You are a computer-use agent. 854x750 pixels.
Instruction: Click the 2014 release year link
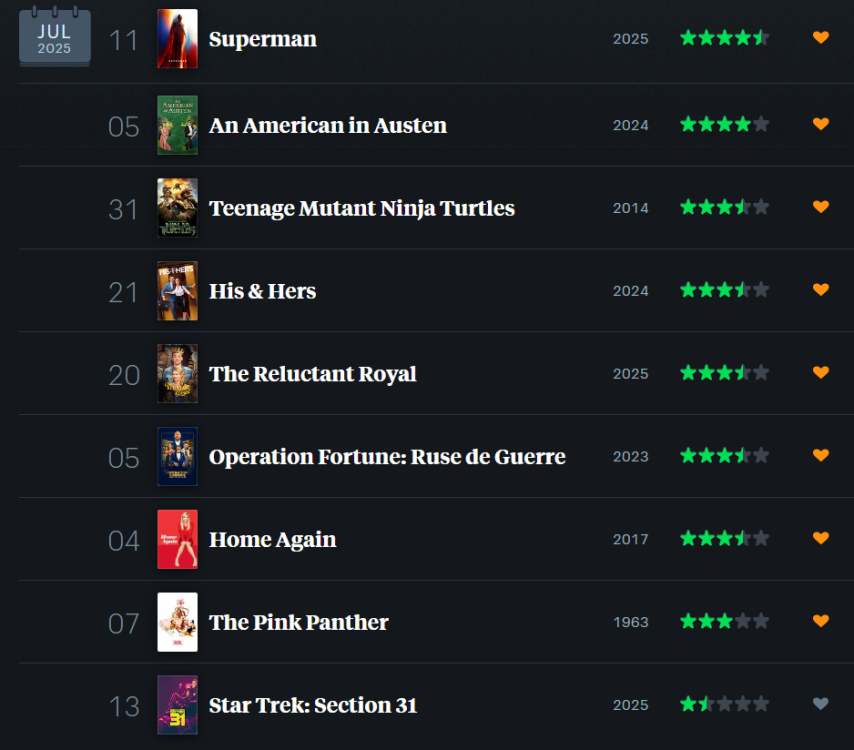point(630,208)
